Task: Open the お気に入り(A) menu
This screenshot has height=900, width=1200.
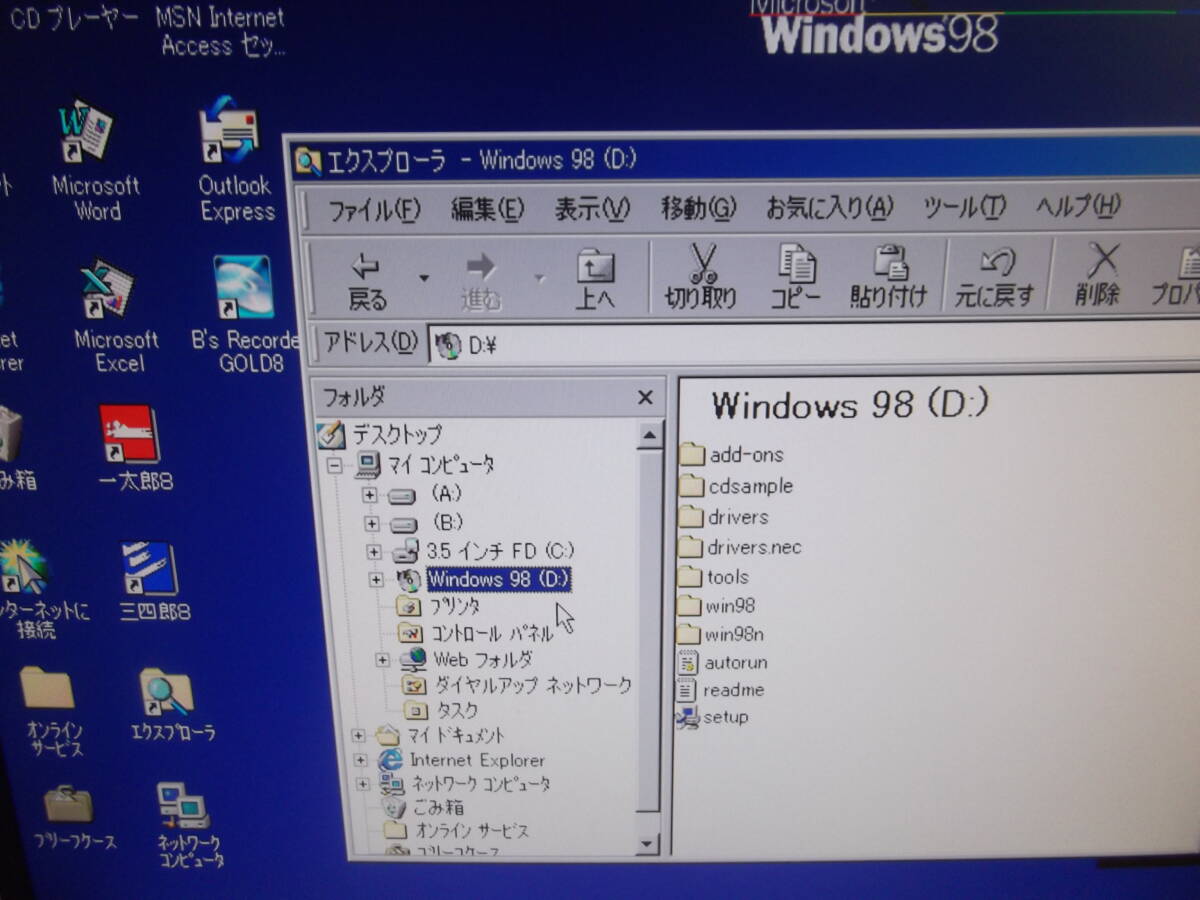Action: coord(829,207)
